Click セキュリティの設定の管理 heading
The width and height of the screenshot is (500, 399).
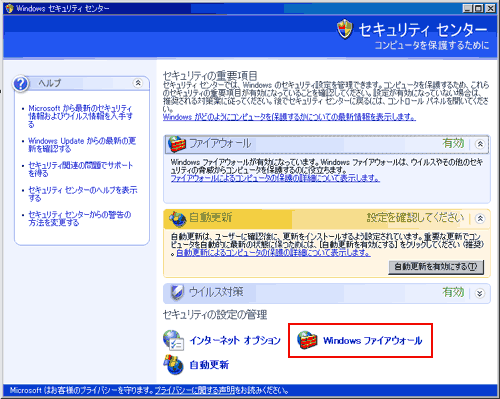215,315
